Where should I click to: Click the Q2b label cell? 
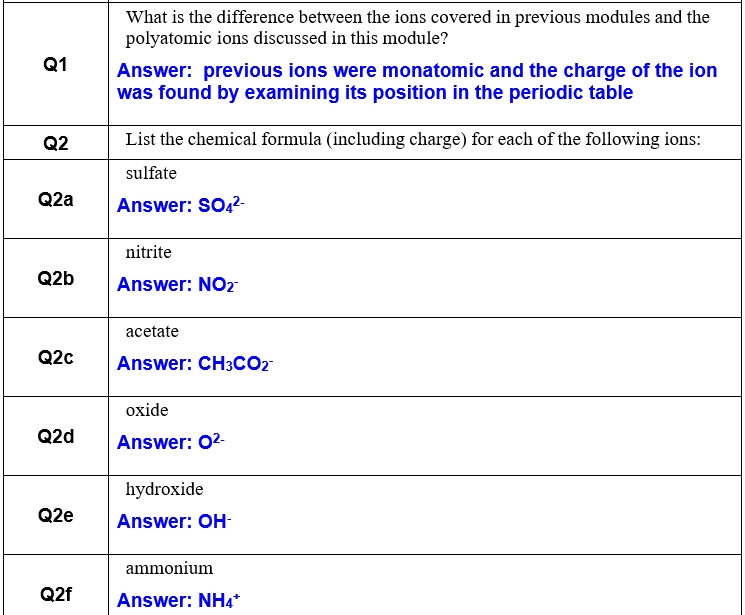tap(56, 278)
